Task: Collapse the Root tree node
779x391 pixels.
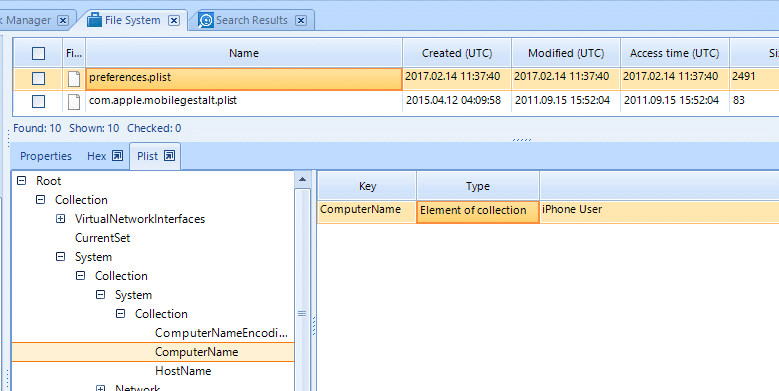Action: tap(21, 181)
